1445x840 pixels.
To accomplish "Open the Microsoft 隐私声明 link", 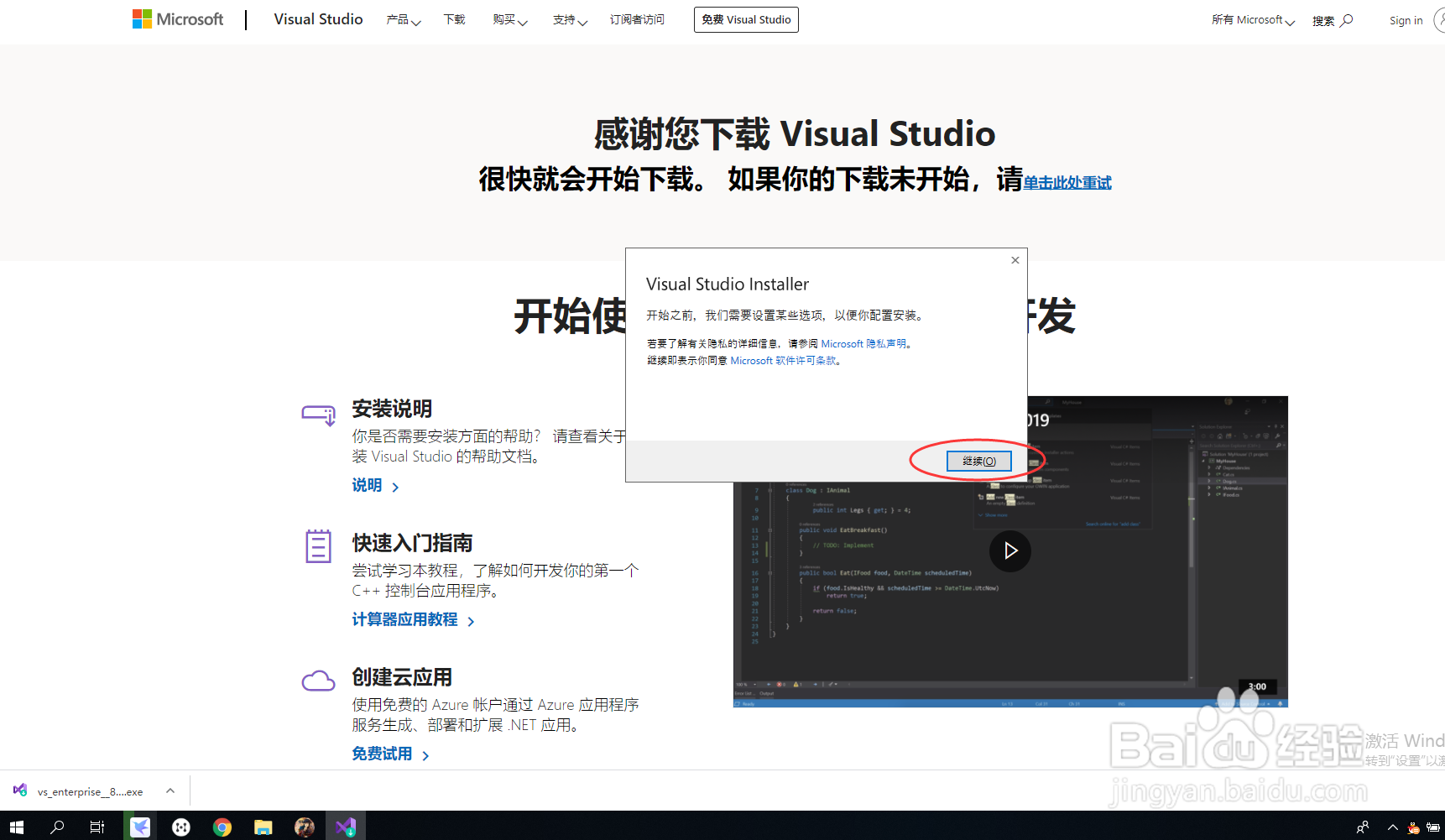I will coord(863,344).
